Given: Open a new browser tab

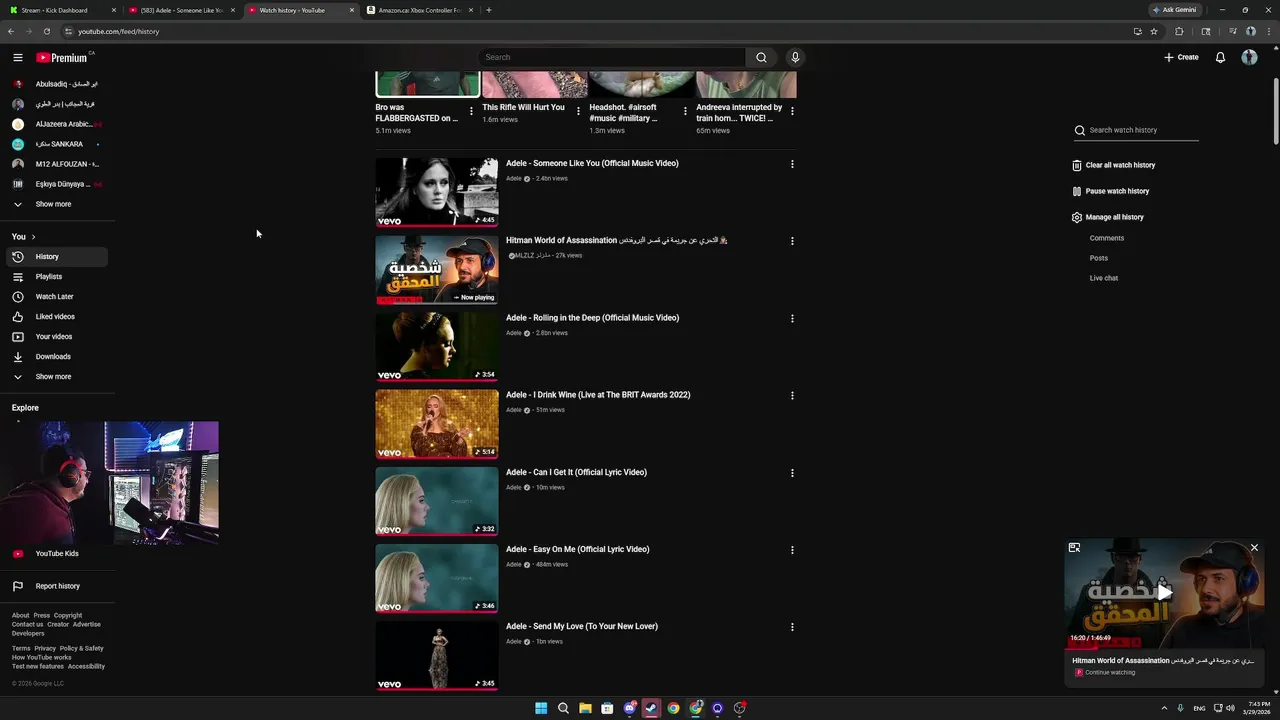Looking at the screenshot, I should [488, 10].
